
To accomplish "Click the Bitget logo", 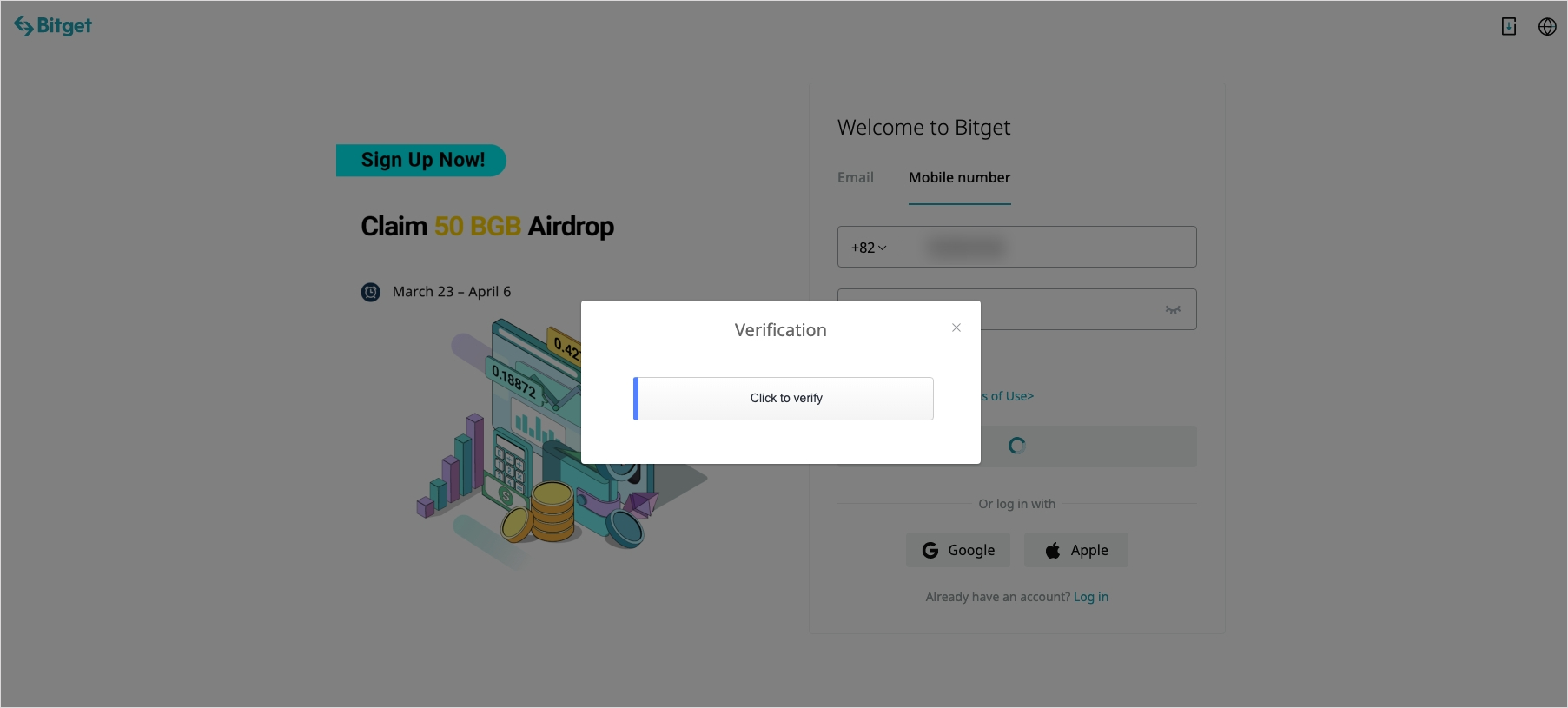I will pos(53,26).
